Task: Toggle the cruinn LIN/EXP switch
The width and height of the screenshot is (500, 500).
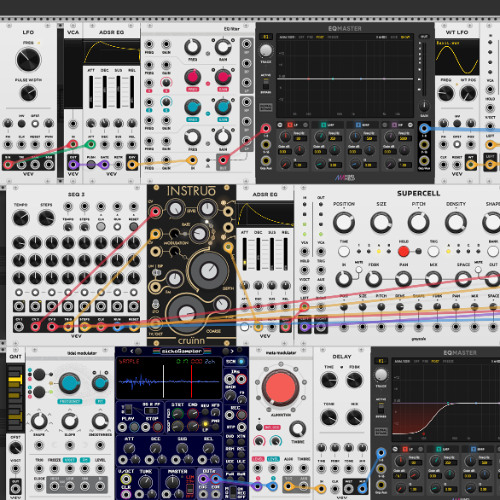Action: 157,273
